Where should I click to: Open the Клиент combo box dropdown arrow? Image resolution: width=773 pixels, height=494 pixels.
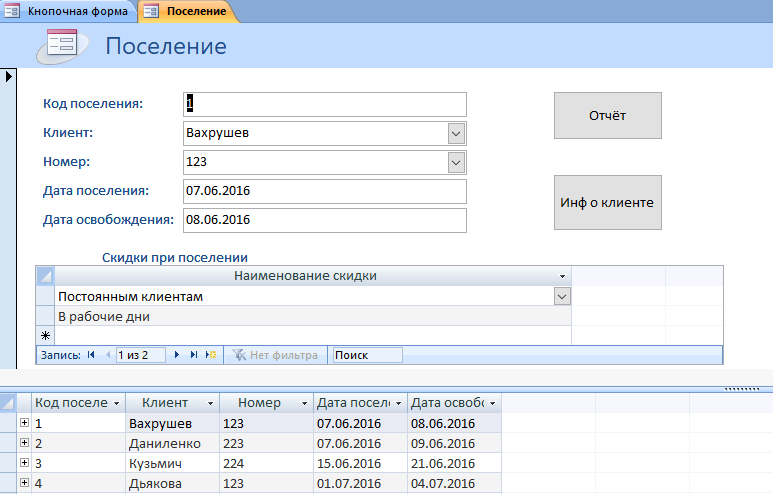(456, 134)
